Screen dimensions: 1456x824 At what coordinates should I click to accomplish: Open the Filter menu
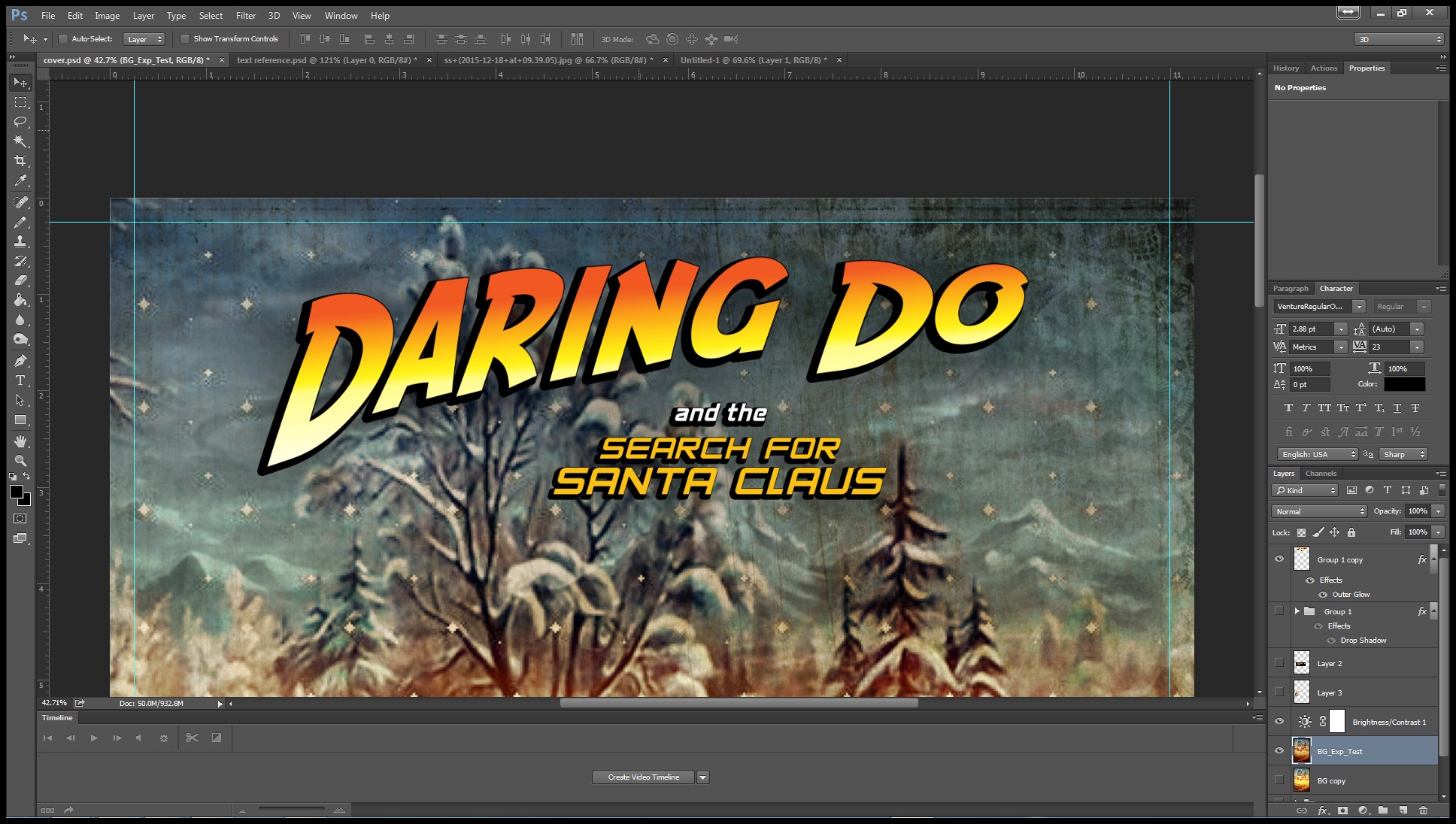(245, 15)
